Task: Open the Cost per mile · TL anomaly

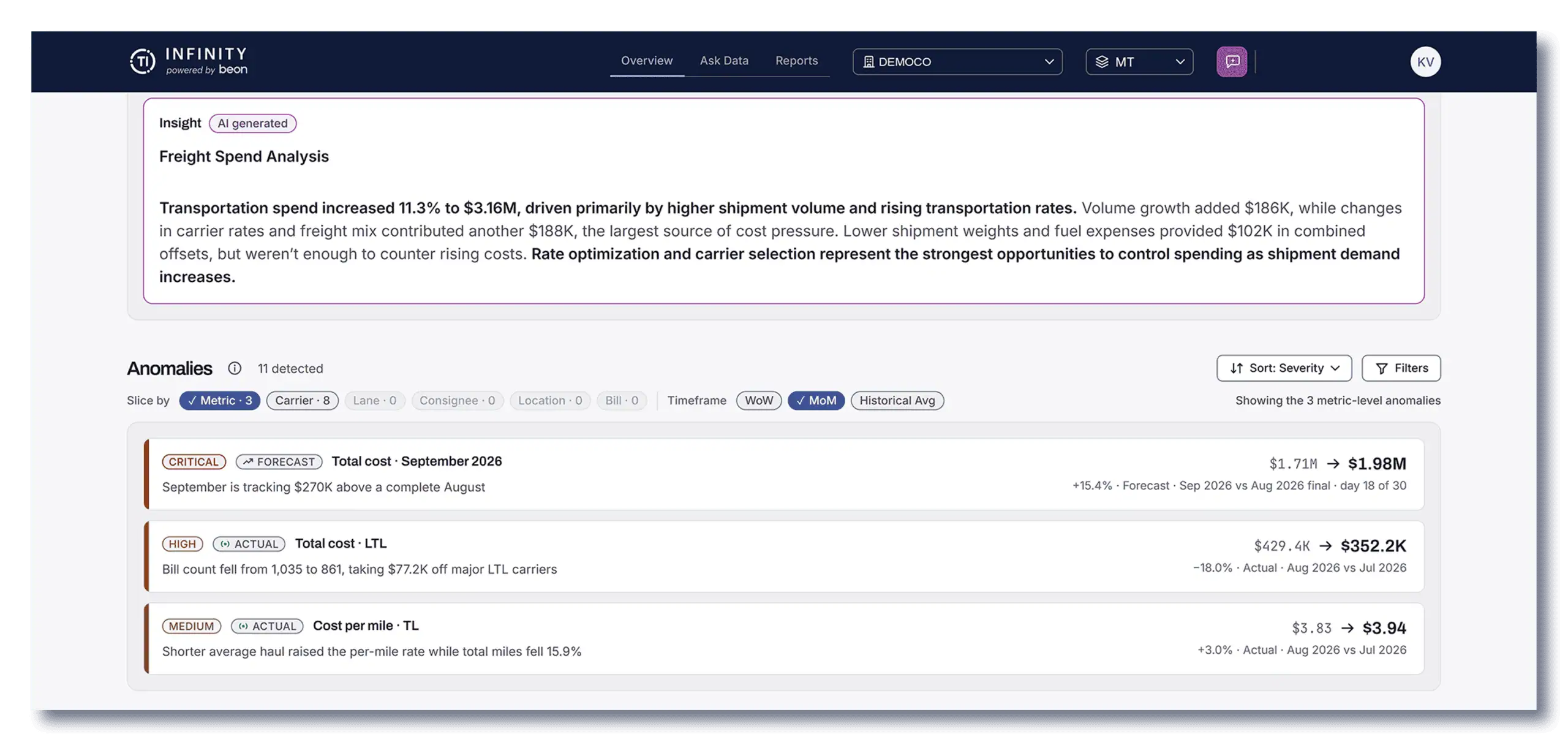Action: pos(783,638)
